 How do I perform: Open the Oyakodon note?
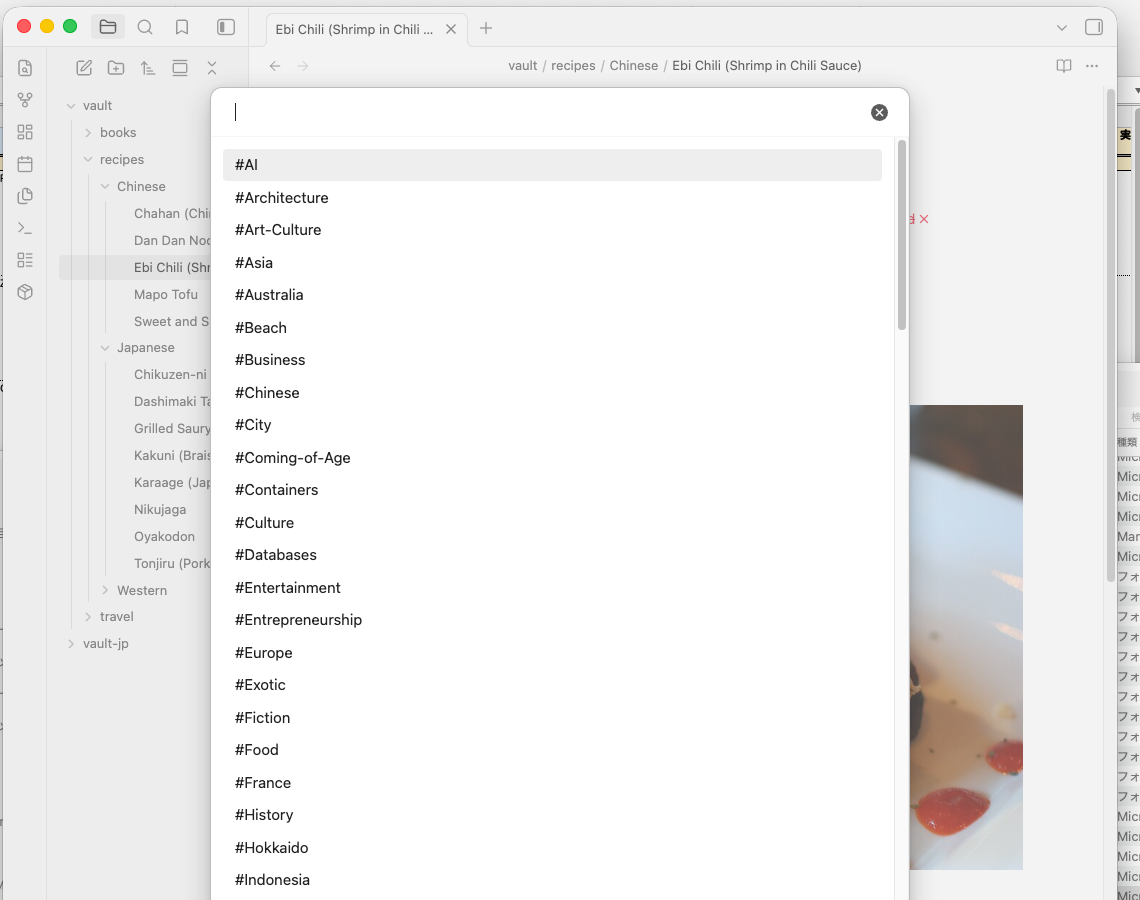coord(164,537)
